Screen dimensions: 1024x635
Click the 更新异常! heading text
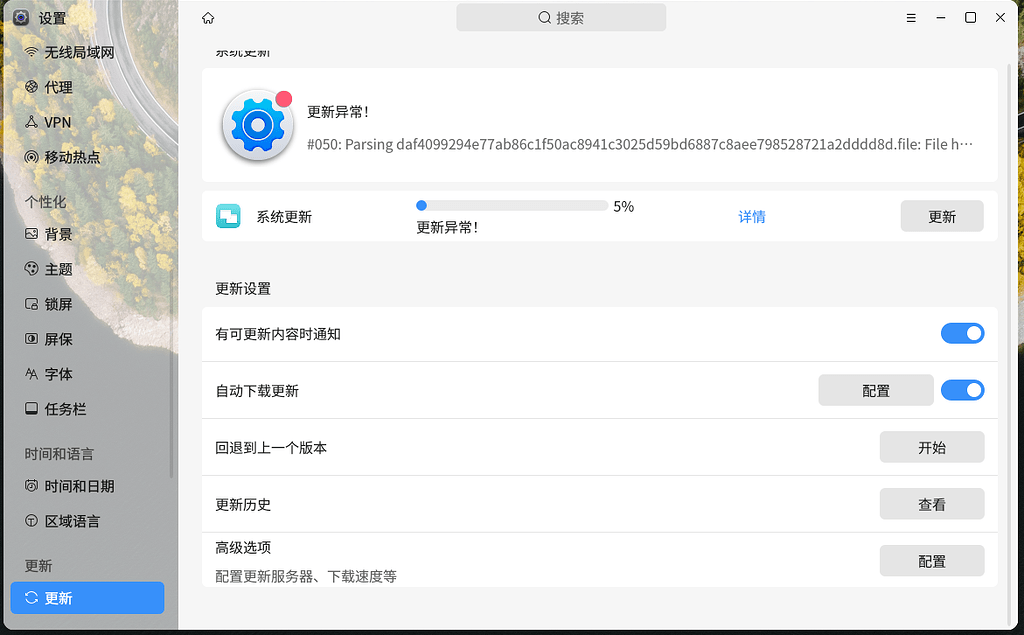click(x=338, y=112)
